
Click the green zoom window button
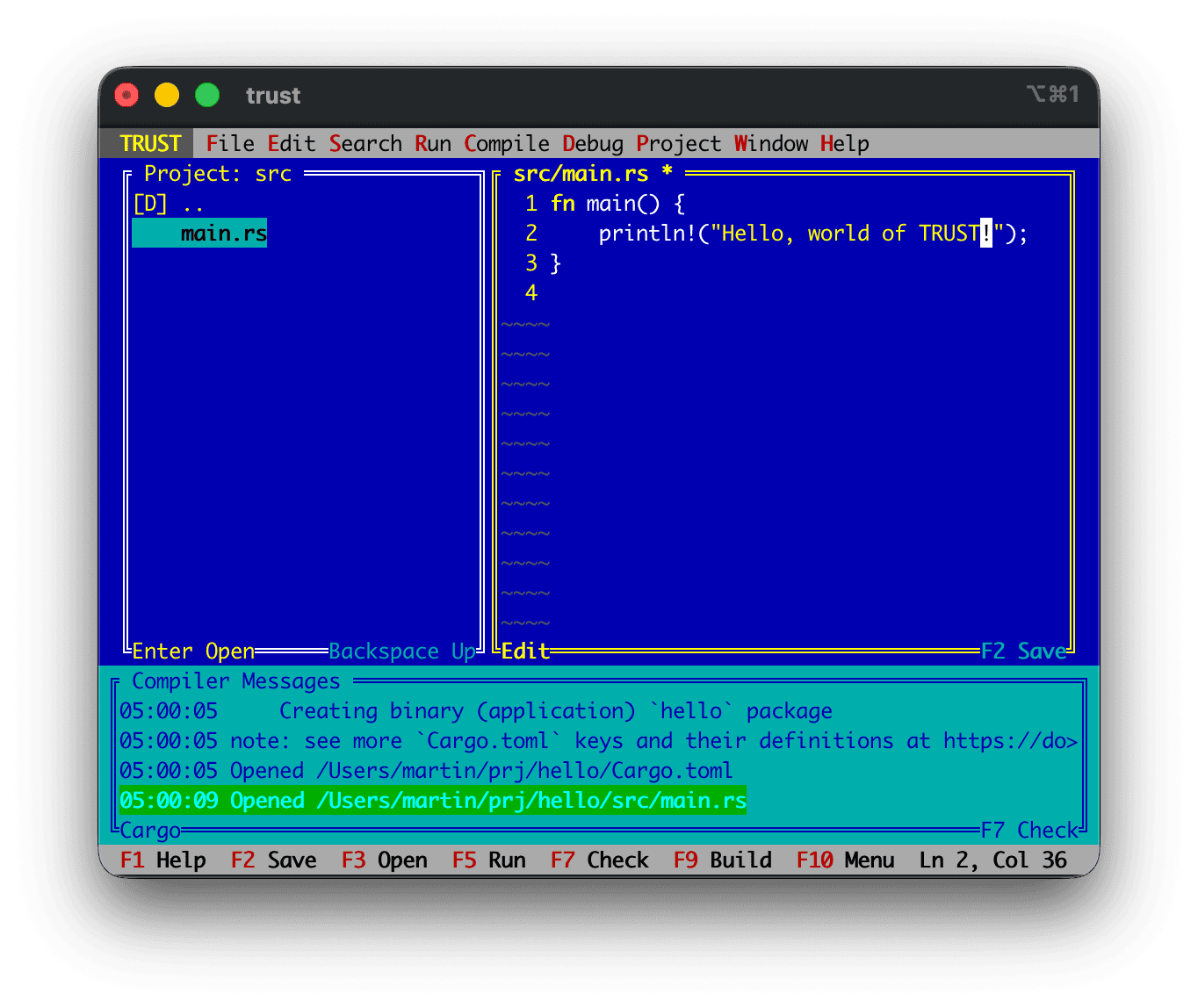pos(207,95)
